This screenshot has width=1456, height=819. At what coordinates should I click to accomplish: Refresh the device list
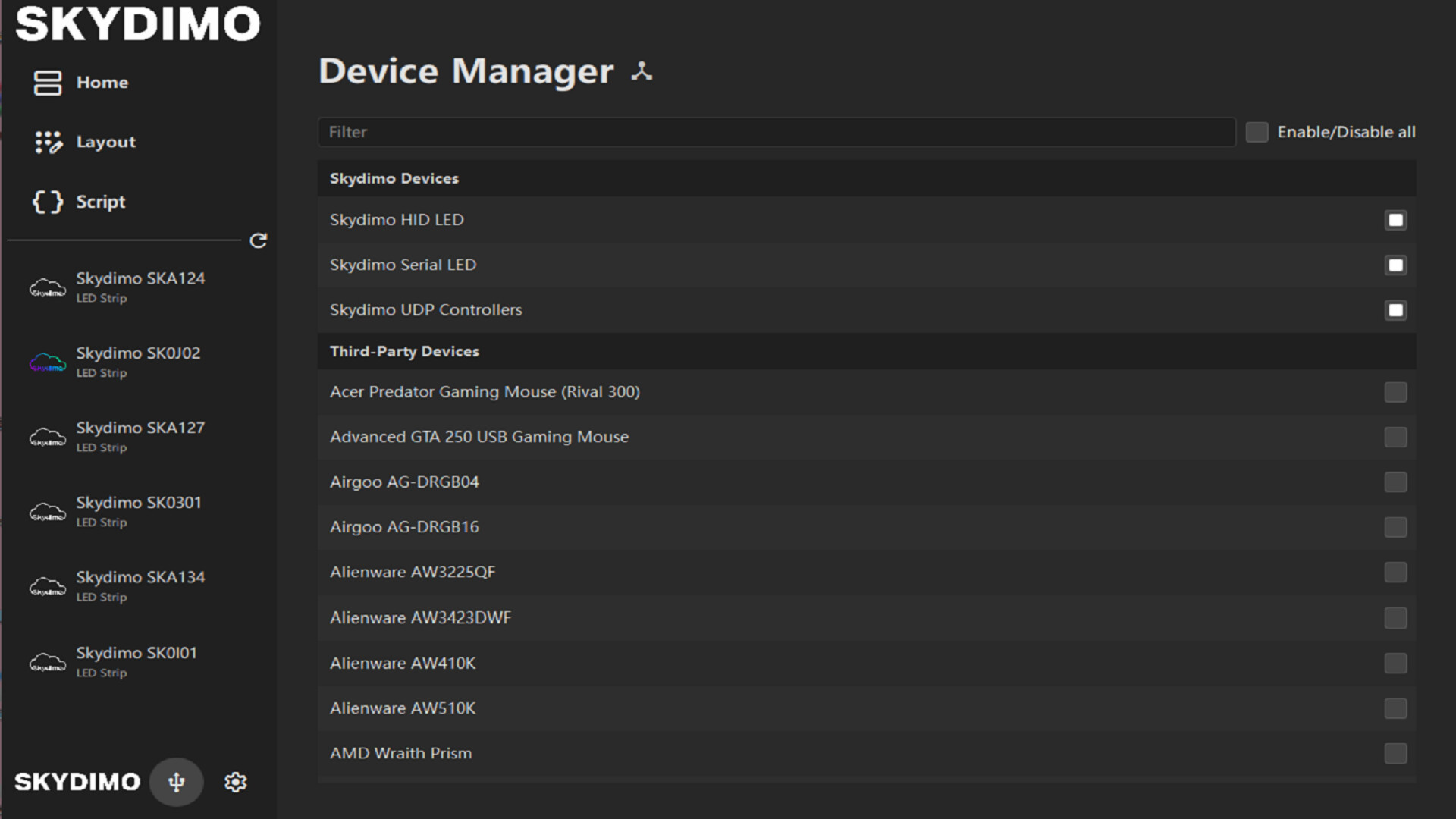pyautogui.click(x=258, y=241)
